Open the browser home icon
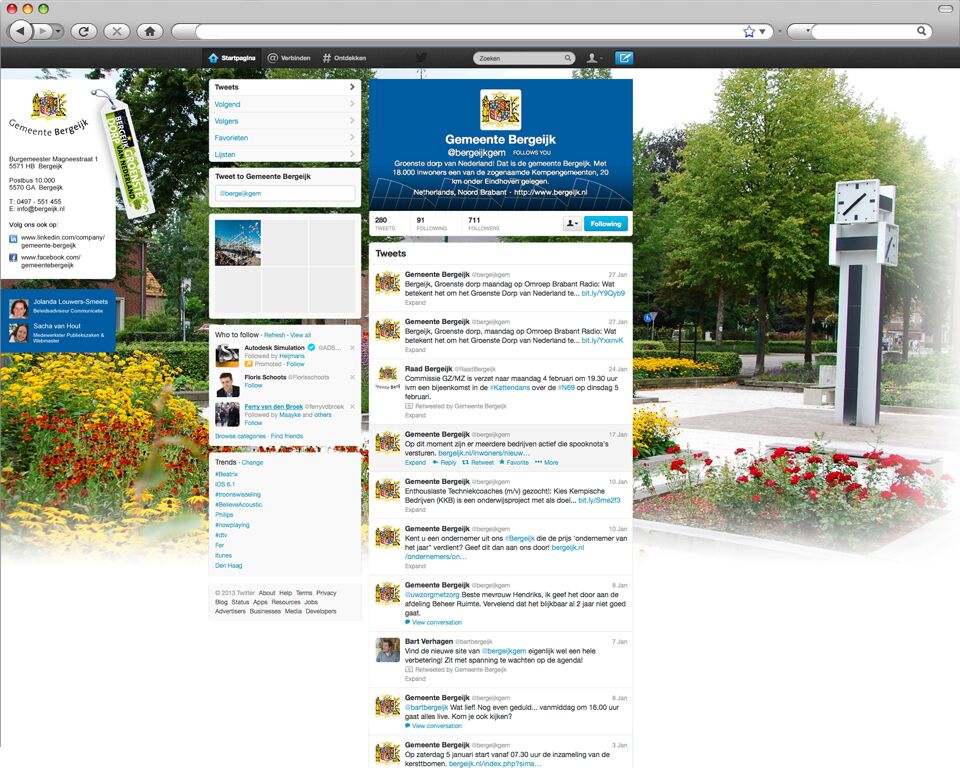The height and width of the screenshot is (768, 960). pos(150,31)
